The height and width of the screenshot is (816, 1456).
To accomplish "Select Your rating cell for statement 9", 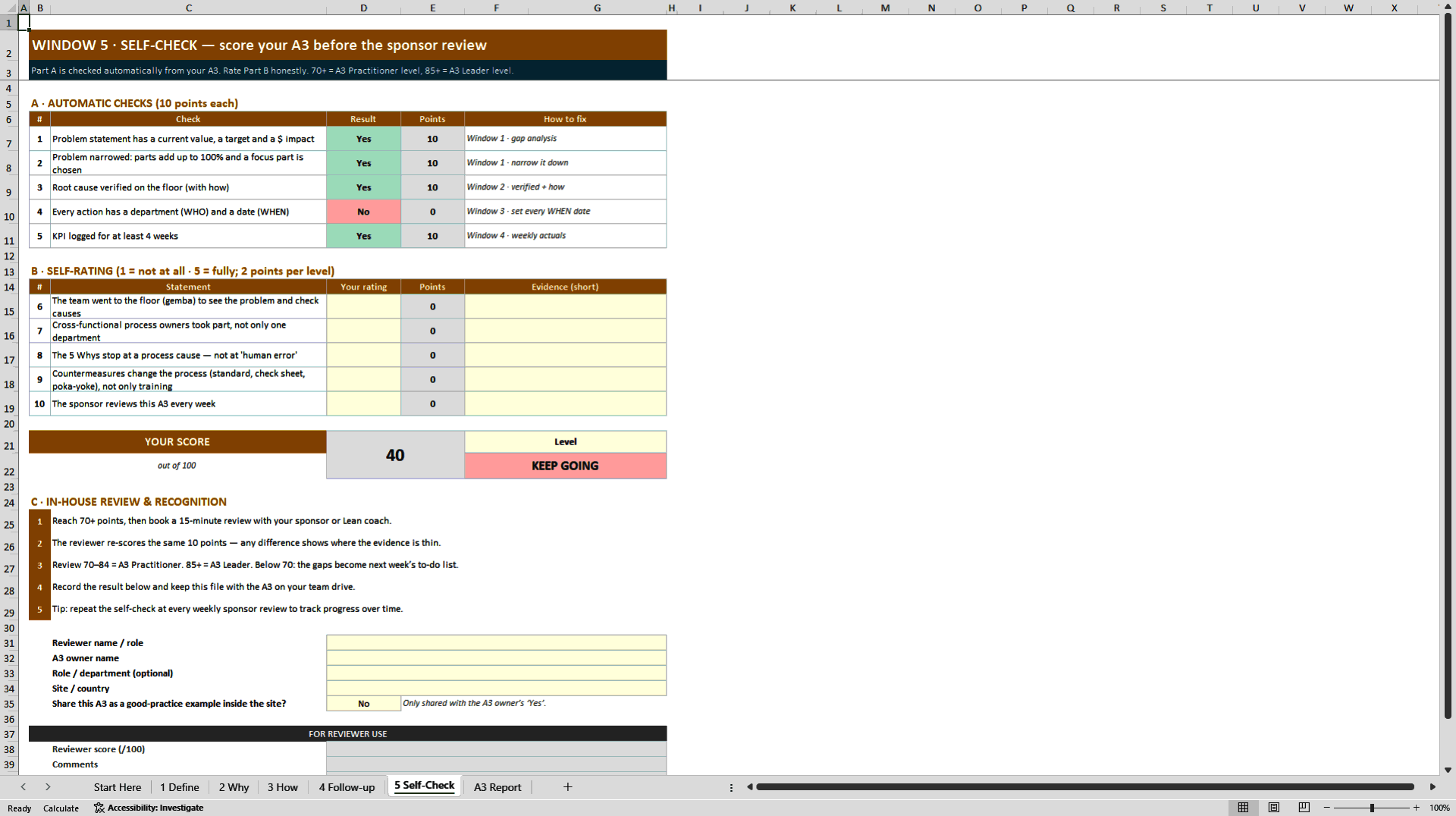I will tap(363, 379).
